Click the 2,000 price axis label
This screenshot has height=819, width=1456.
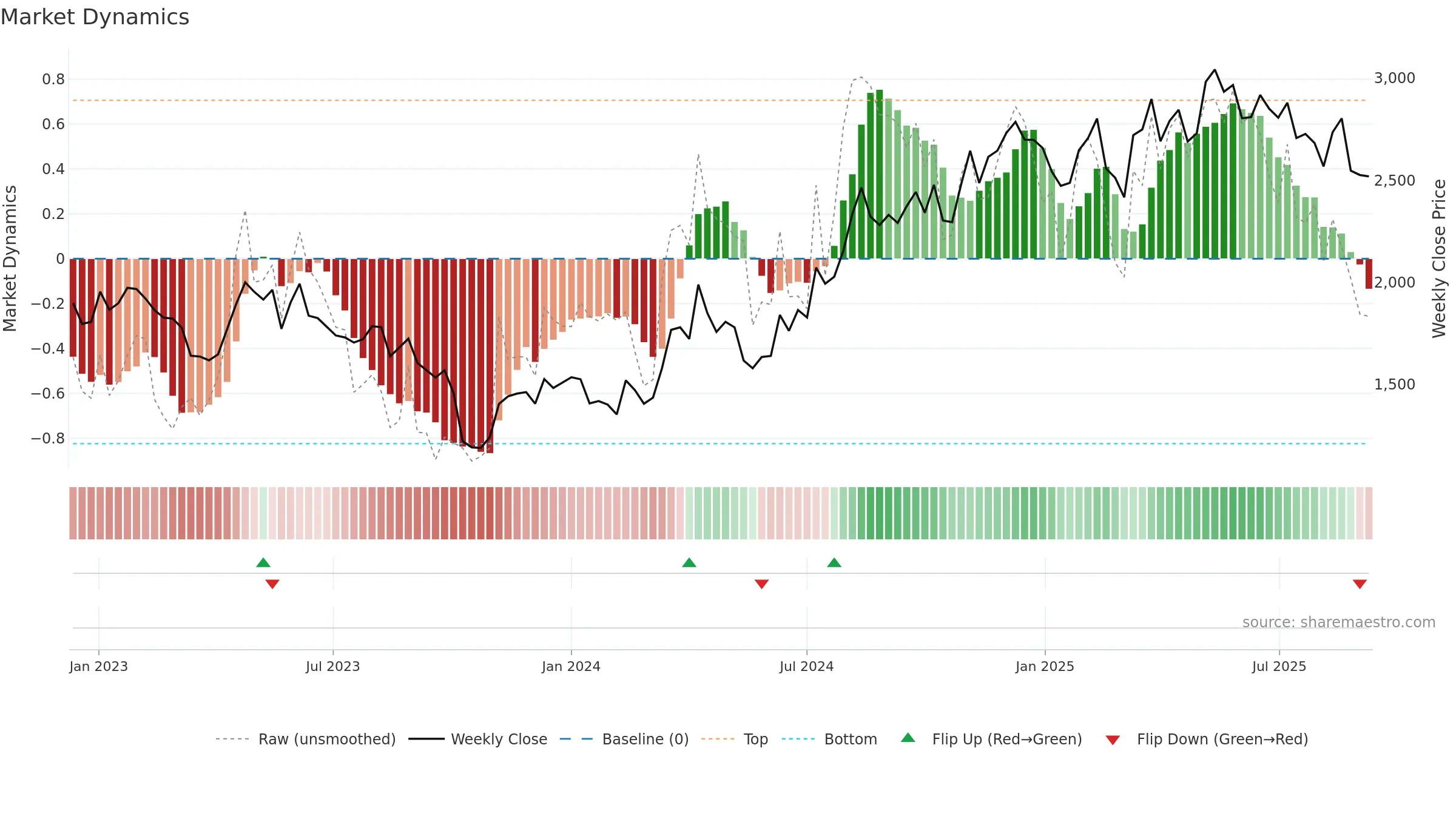(x=1395, y=282)
